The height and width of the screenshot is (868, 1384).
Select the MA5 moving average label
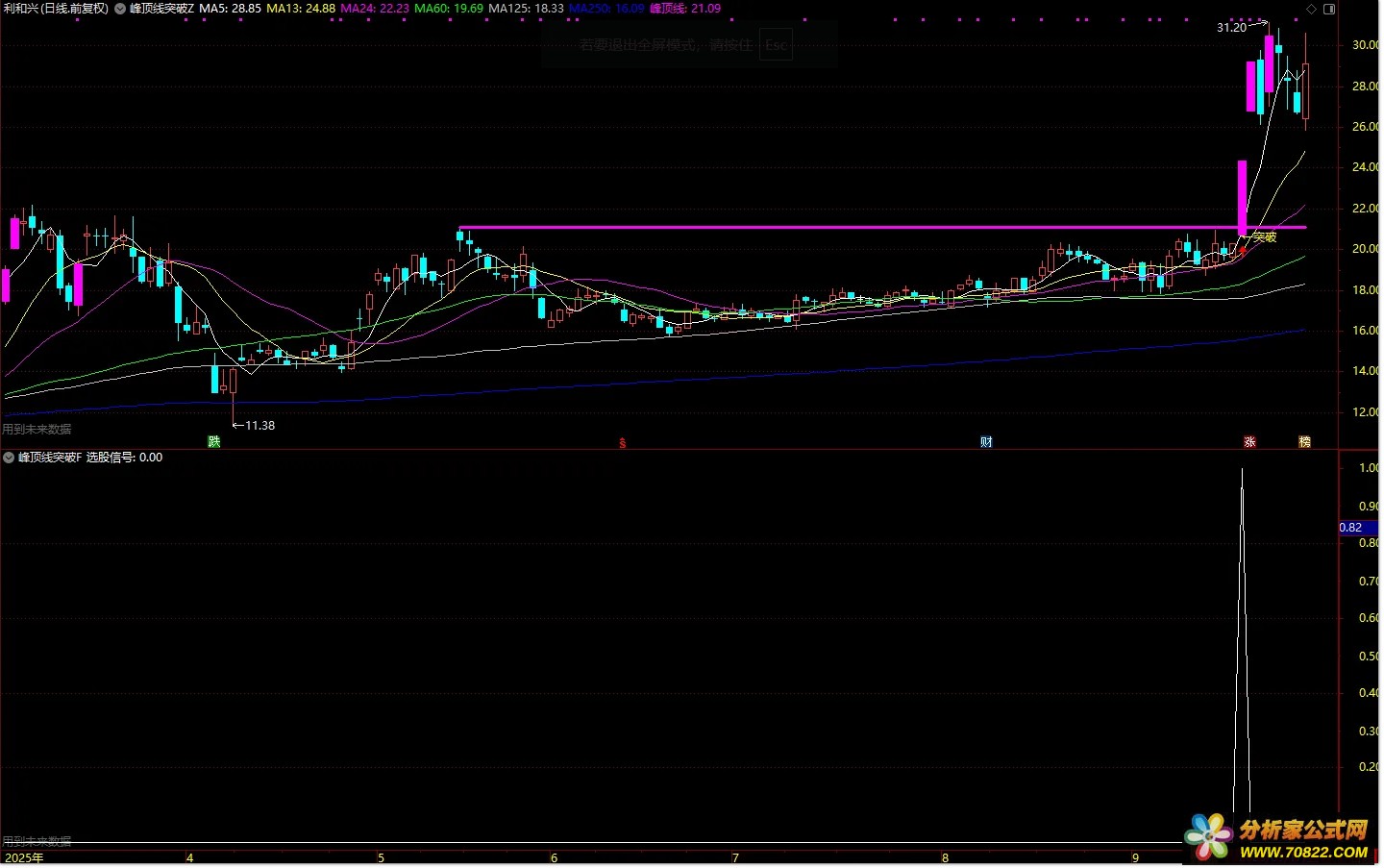(230, 9)
